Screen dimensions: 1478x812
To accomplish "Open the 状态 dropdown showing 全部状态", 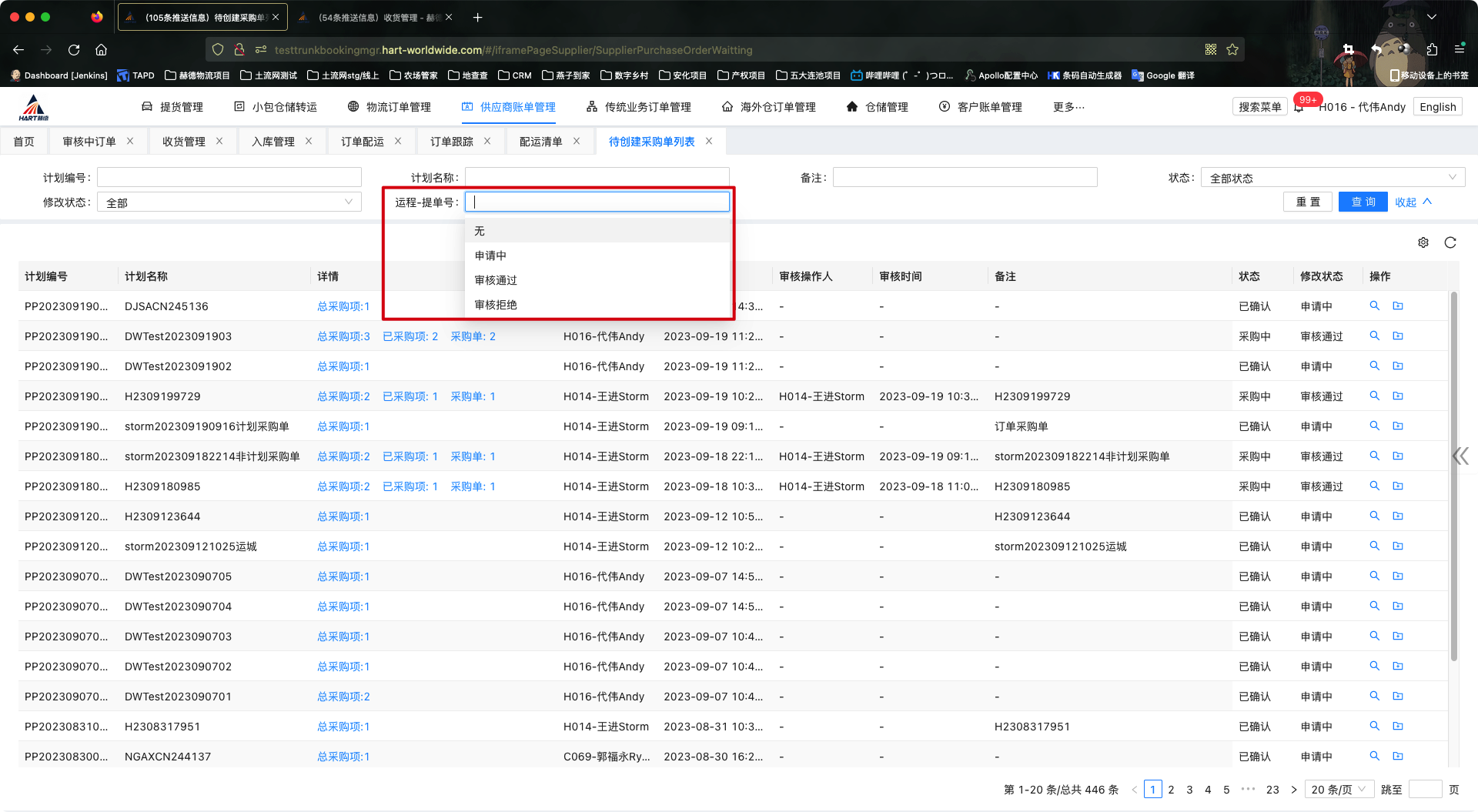I will click(x=1332, y=178).
